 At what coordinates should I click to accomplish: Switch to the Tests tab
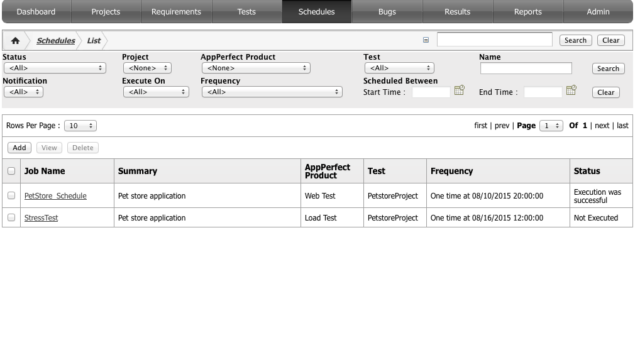click(x=247, y=12)
